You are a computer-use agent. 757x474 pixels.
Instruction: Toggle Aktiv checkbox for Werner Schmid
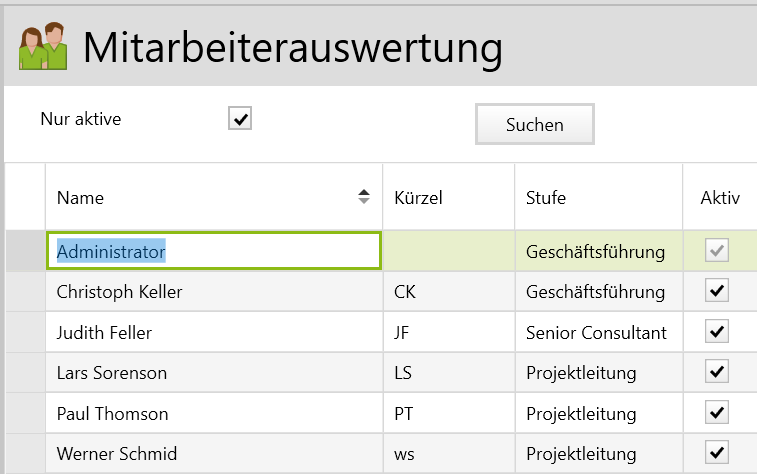pyautogui.click(x=716, y=450)
